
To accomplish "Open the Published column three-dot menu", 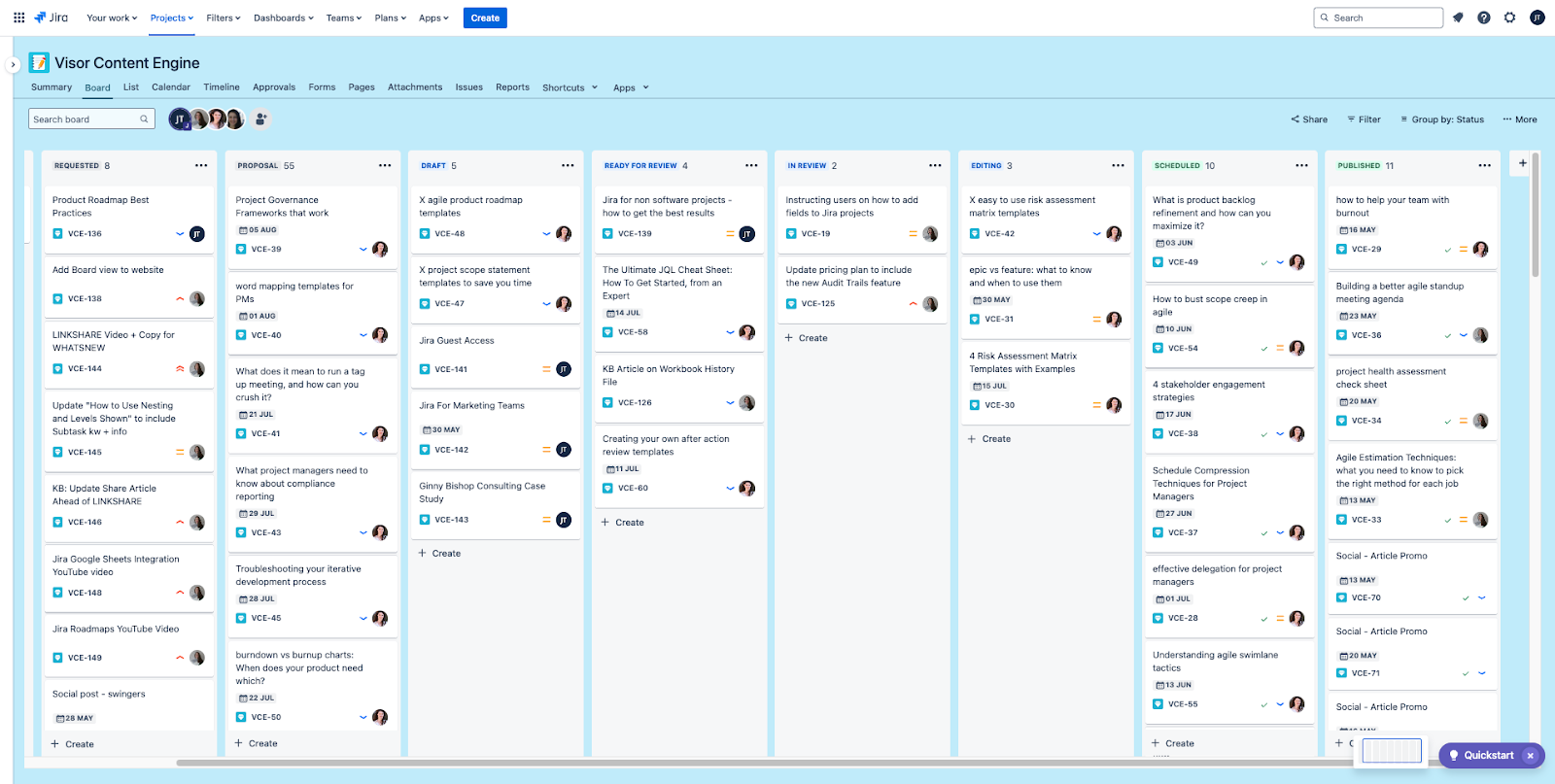I will (1485, 165).
